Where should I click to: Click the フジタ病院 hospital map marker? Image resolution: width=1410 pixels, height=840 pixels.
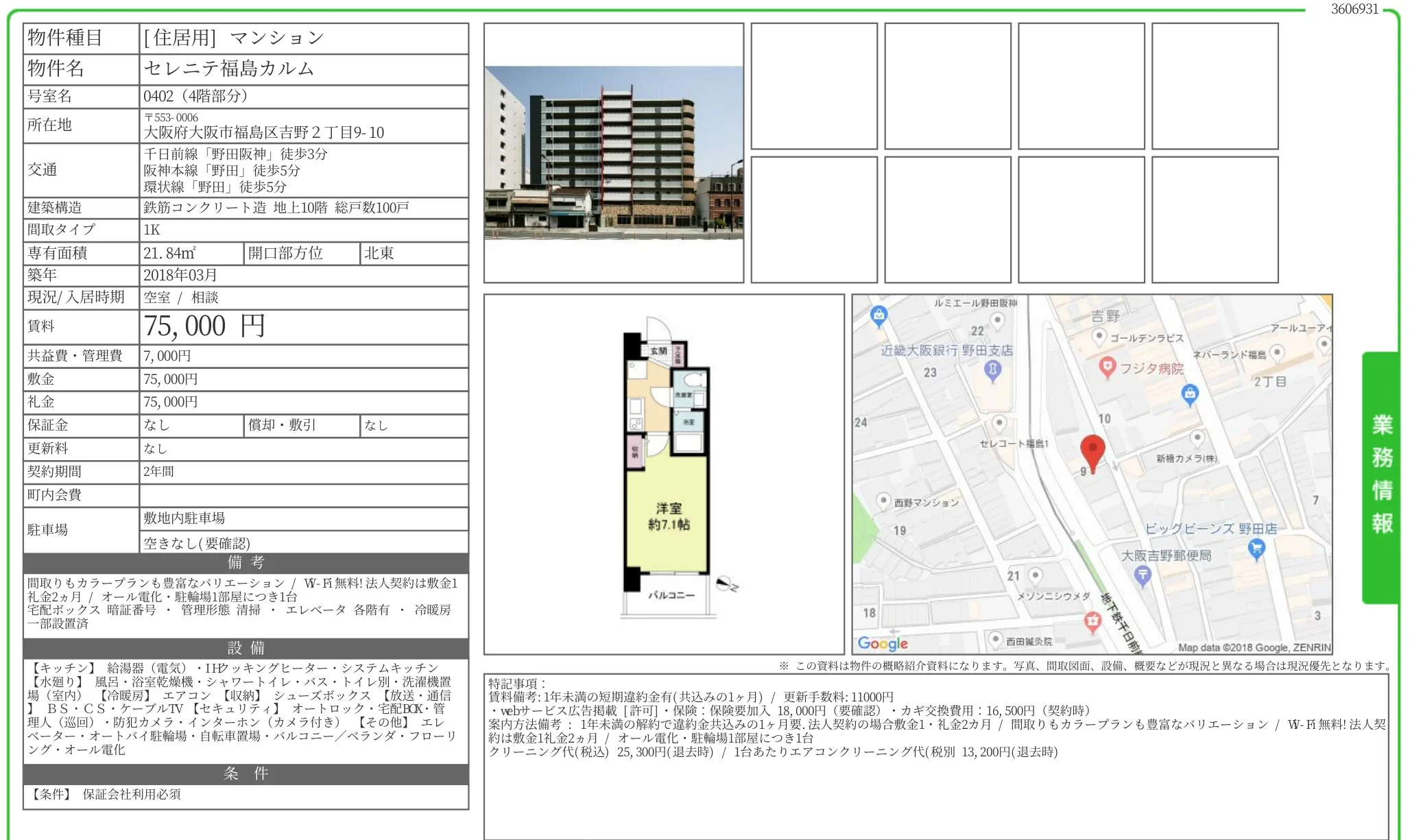[1107, 366]
